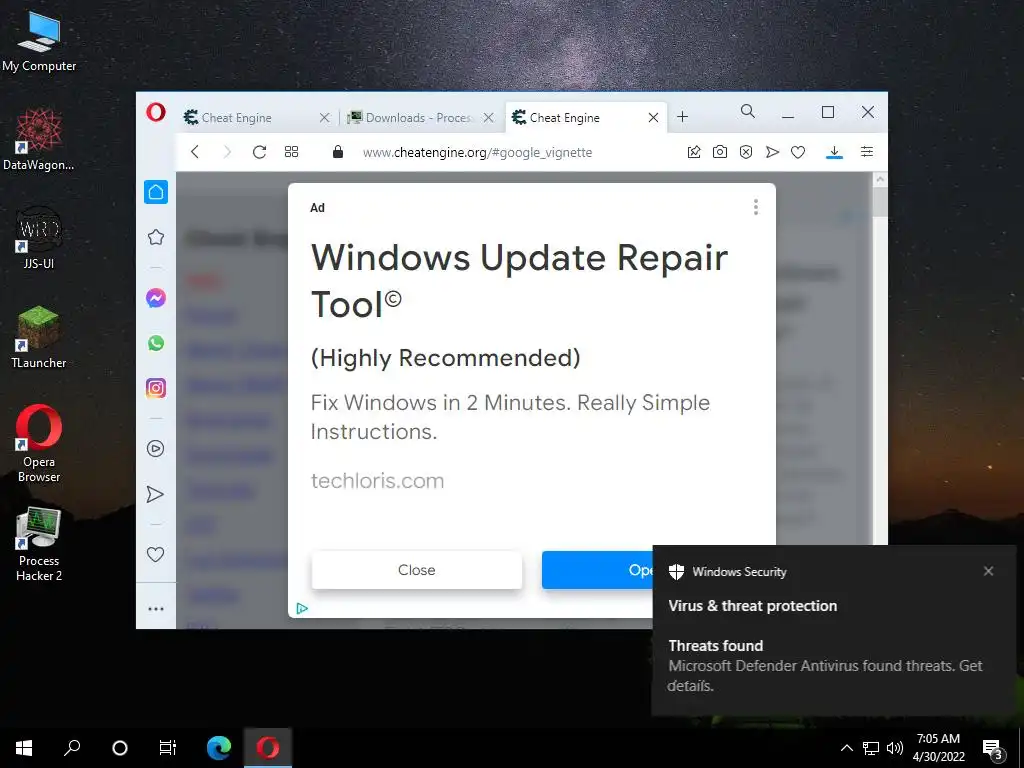This screenshot has height=768, width=1024.
Task: Open the taskbar clock showing 7:05 AM
Action: (938, 748)
